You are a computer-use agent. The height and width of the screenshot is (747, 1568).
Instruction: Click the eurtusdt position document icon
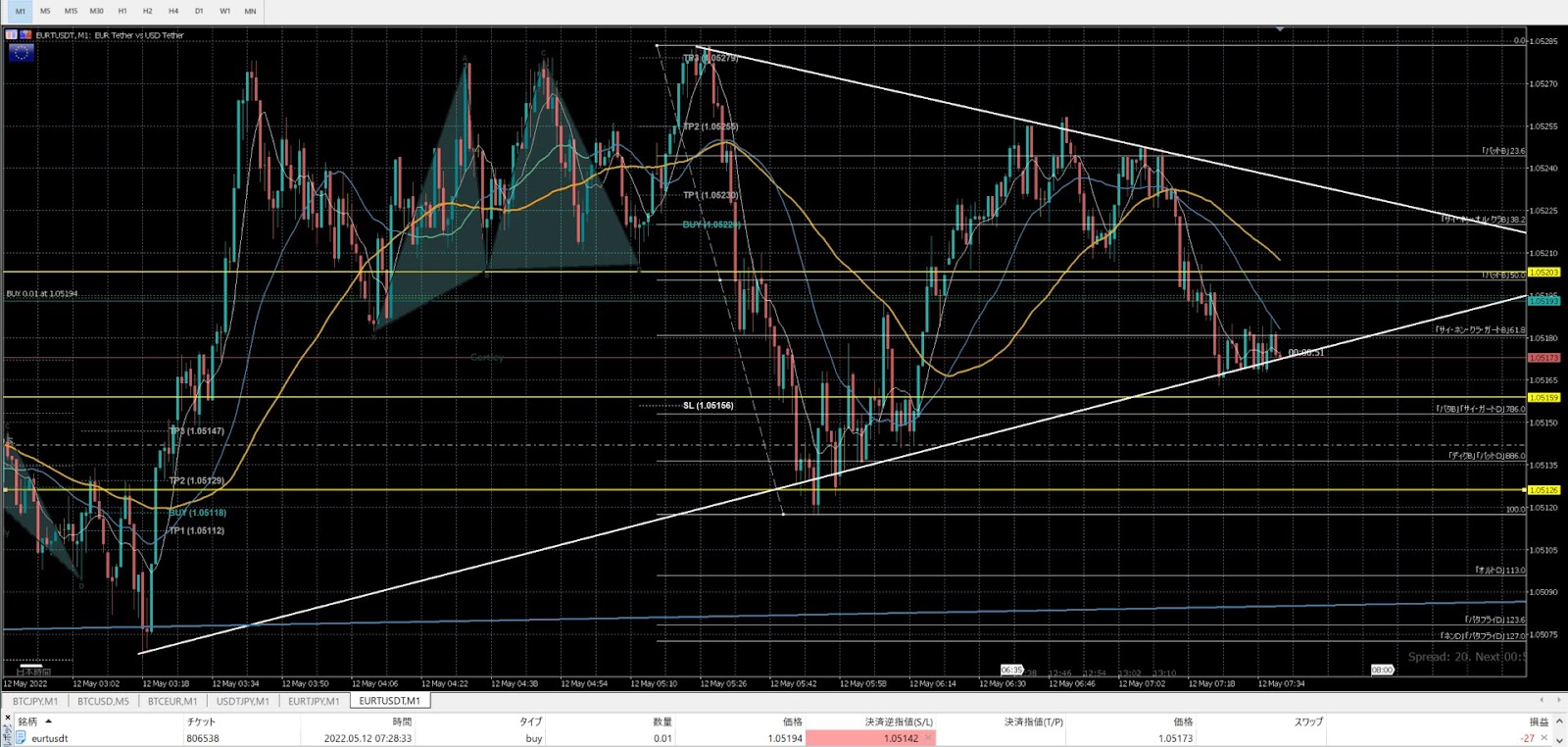point(21,738)
